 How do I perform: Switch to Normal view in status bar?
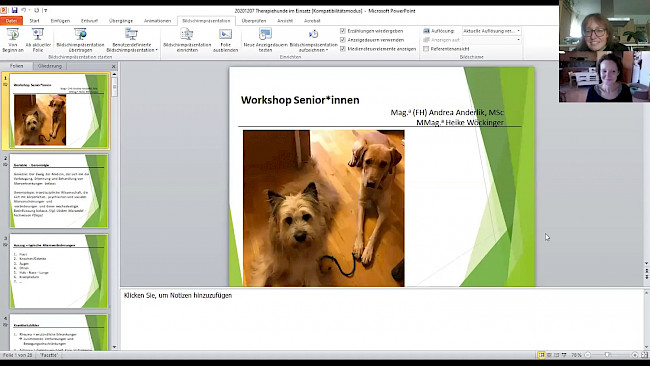pyautogui.click(x=541, y=355)
